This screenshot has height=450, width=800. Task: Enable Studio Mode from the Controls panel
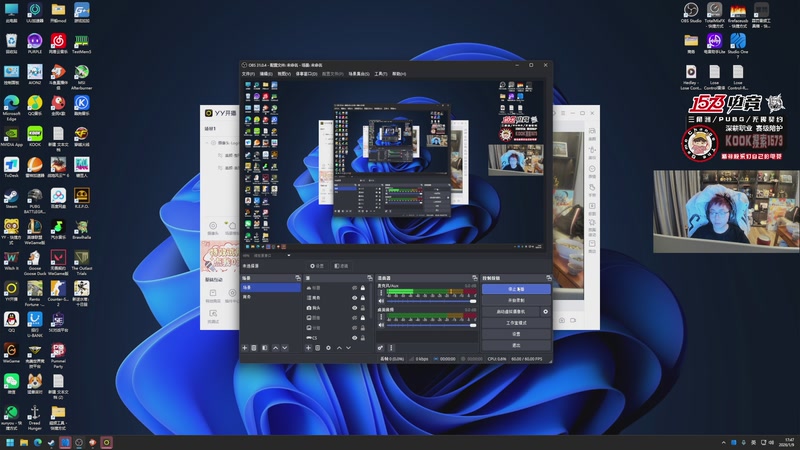(x=516, y=323)
